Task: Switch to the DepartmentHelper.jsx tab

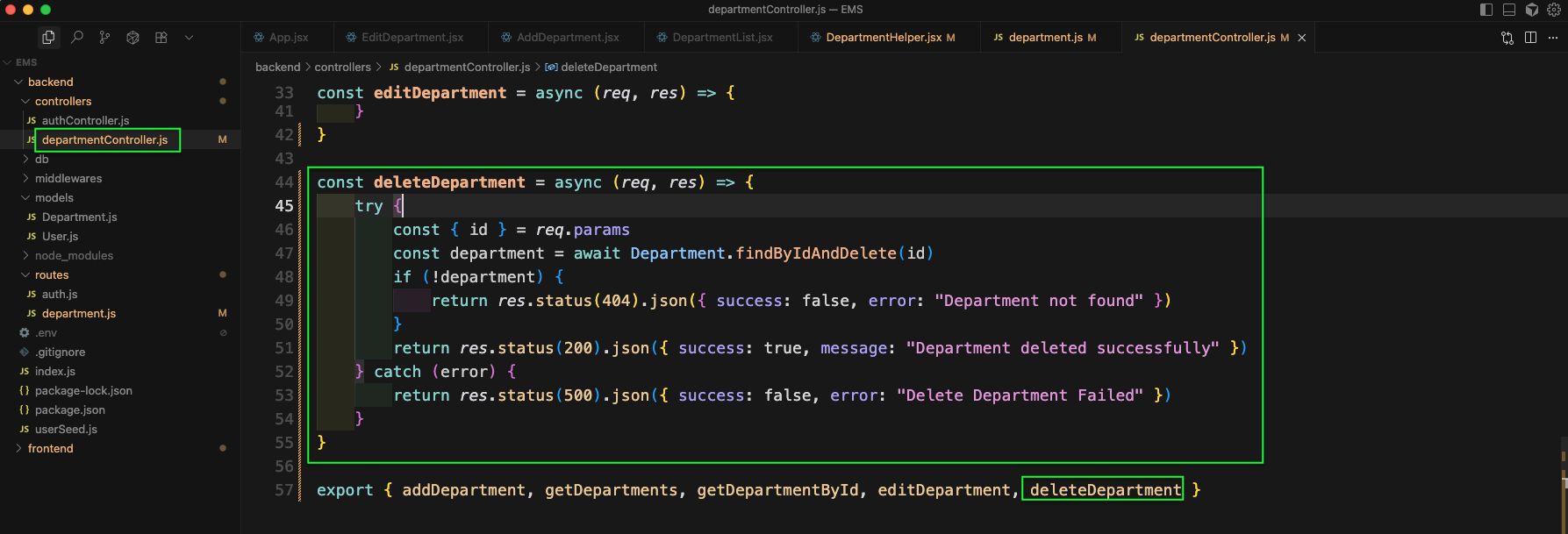Action: click(884, 38)
